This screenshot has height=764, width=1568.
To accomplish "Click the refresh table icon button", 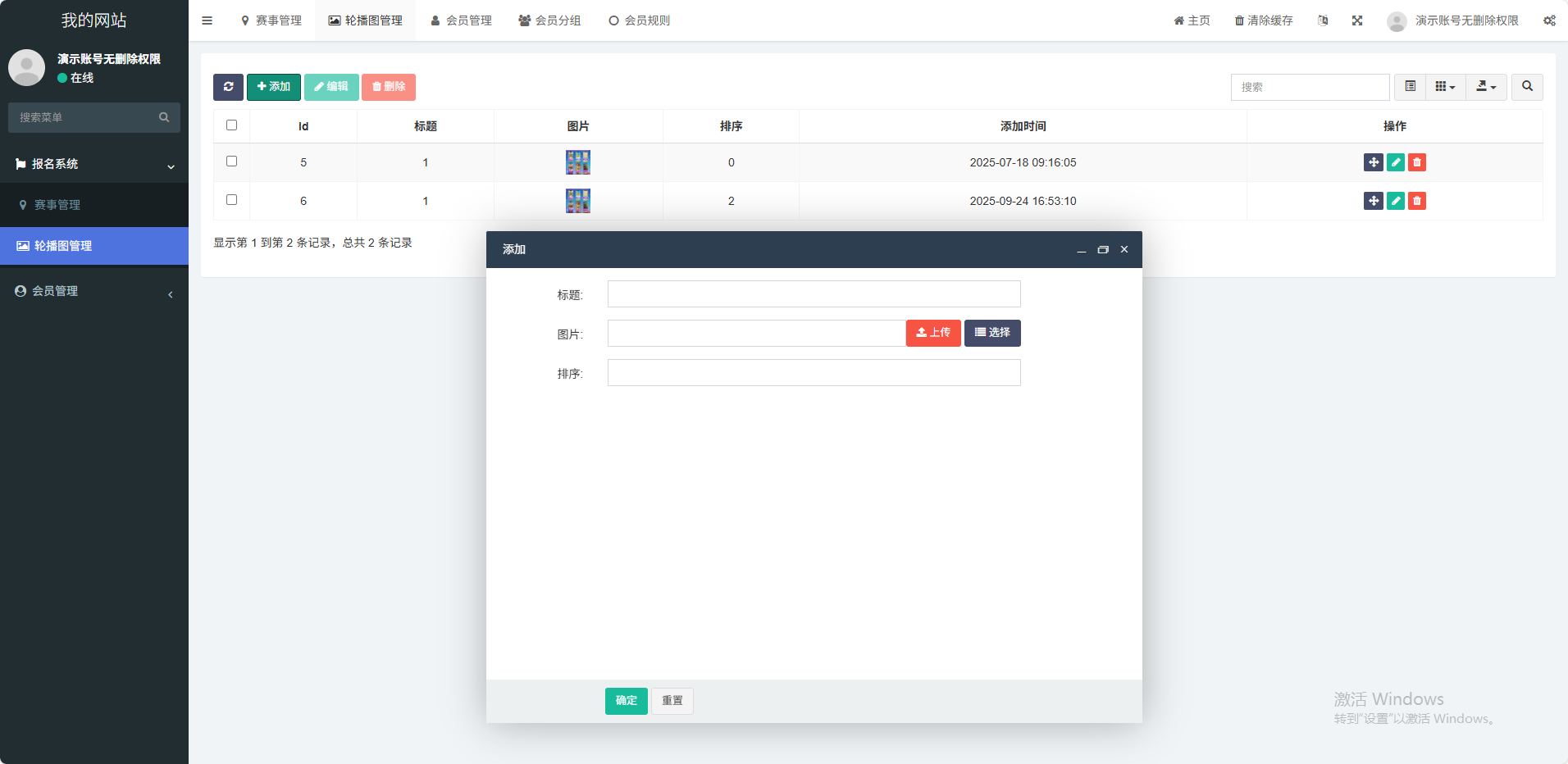I will 228,87.
